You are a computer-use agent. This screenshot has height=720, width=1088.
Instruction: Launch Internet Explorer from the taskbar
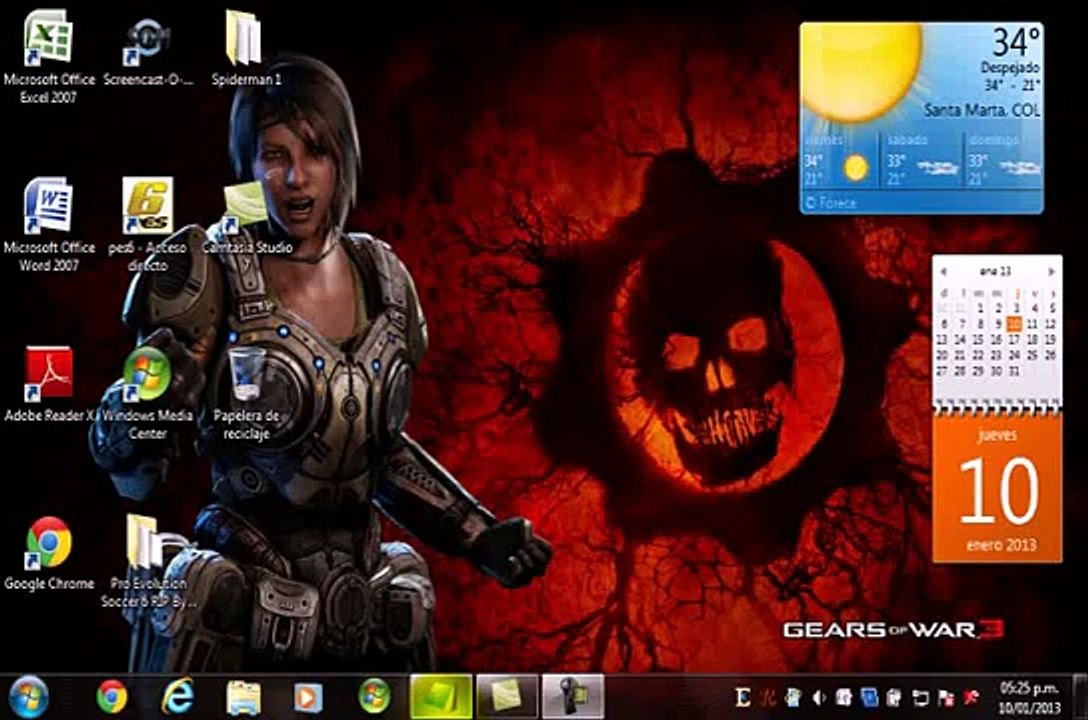coord(178,696)
